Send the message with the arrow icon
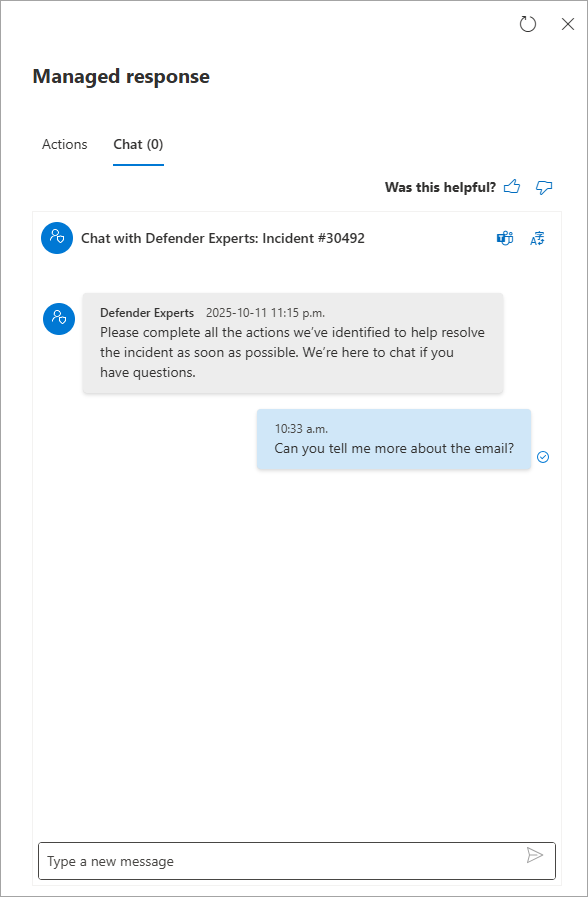This screenshot has height=897, width=588. [535, 855]
